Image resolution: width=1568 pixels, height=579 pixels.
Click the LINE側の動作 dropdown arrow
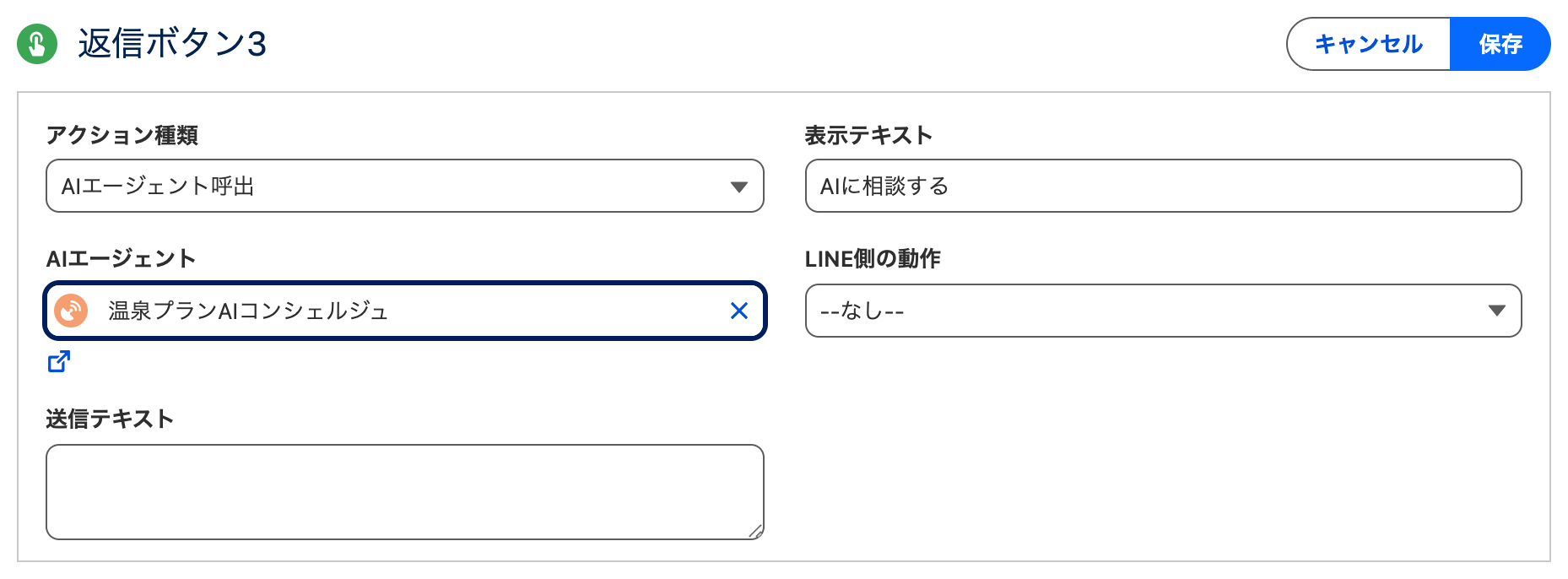[x=1497, y=311]
